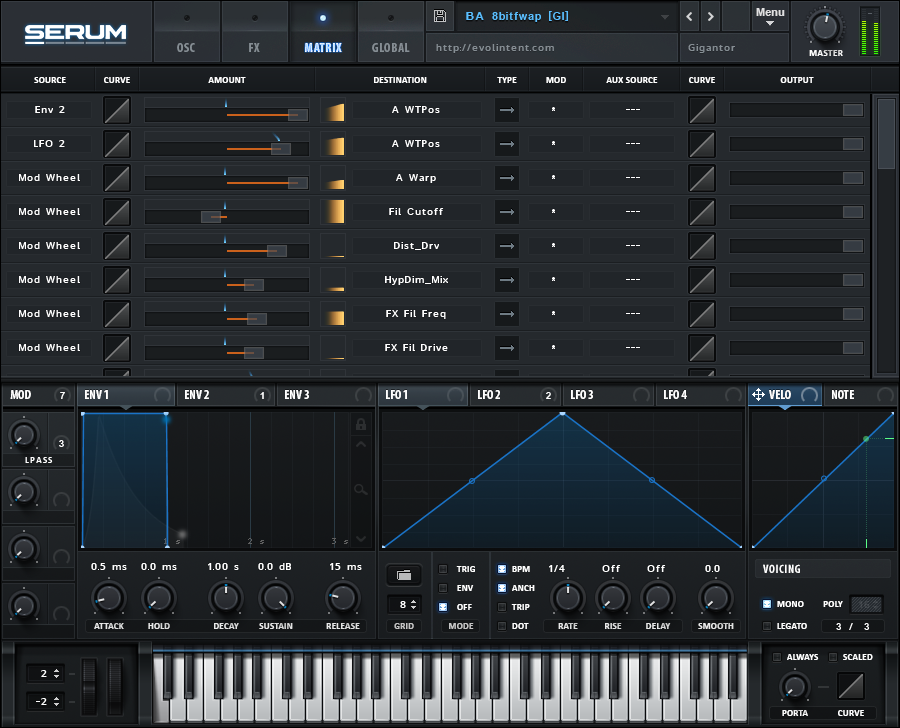Switch to the OSC tab
This screenshot has height=728, width=900.
[x=186, y=32]
